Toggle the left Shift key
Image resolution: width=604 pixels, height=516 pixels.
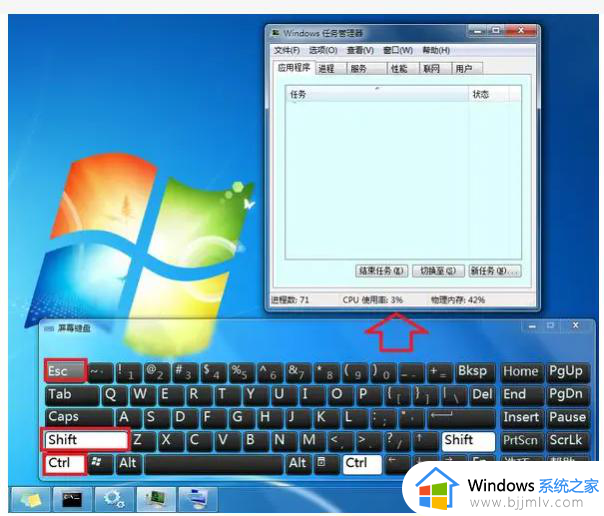[x=85, y=440]
